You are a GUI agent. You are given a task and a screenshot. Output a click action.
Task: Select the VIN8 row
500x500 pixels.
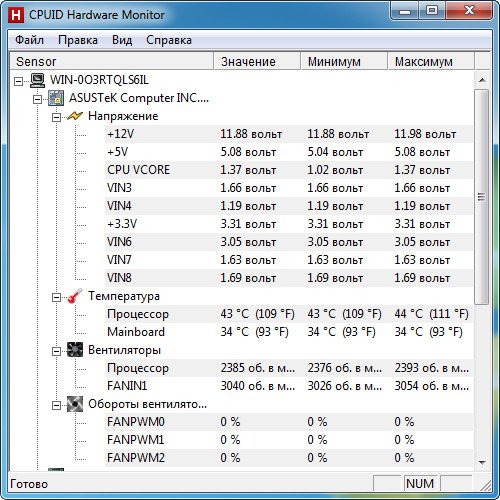(289, 278)
